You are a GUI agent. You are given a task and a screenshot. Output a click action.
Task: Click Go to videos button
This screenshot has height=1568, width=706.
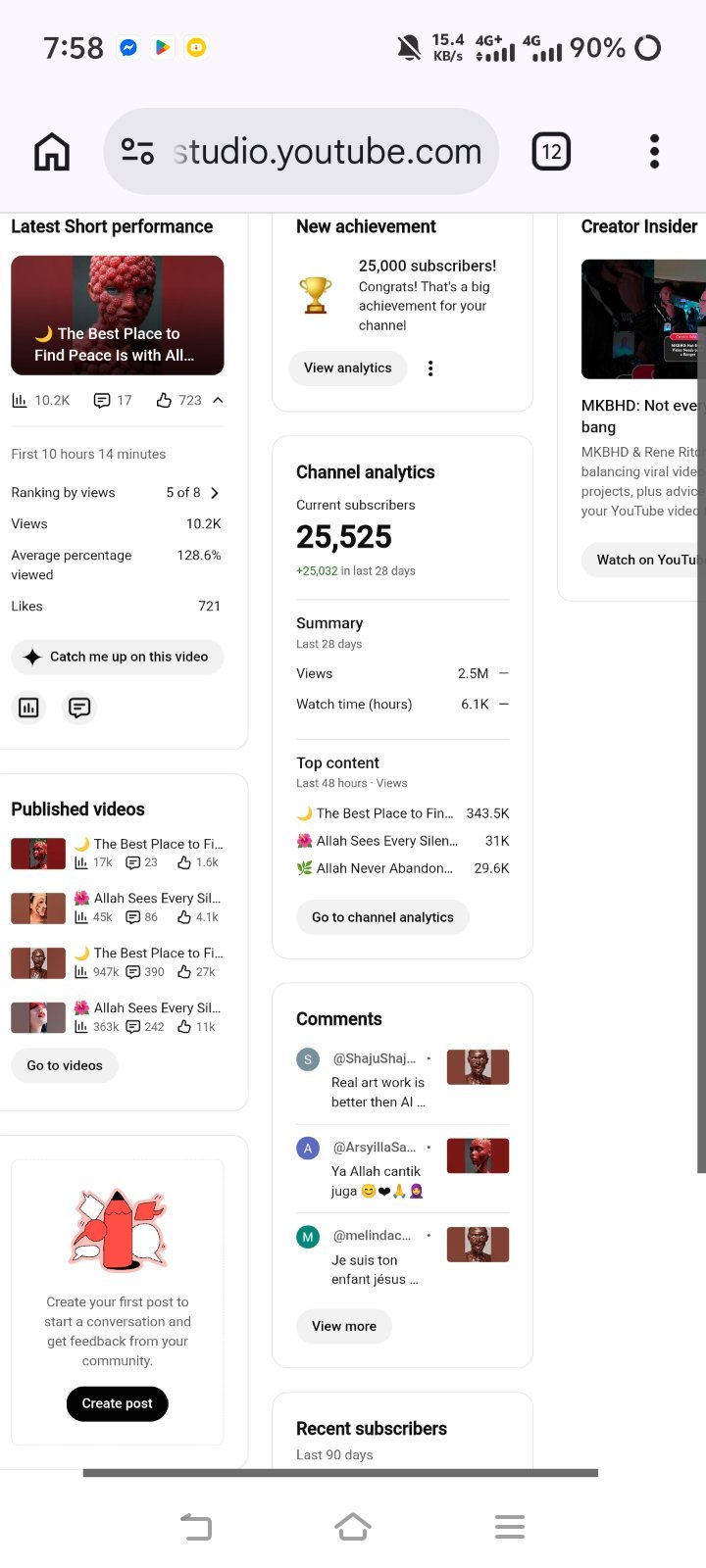coord(65,1065)
